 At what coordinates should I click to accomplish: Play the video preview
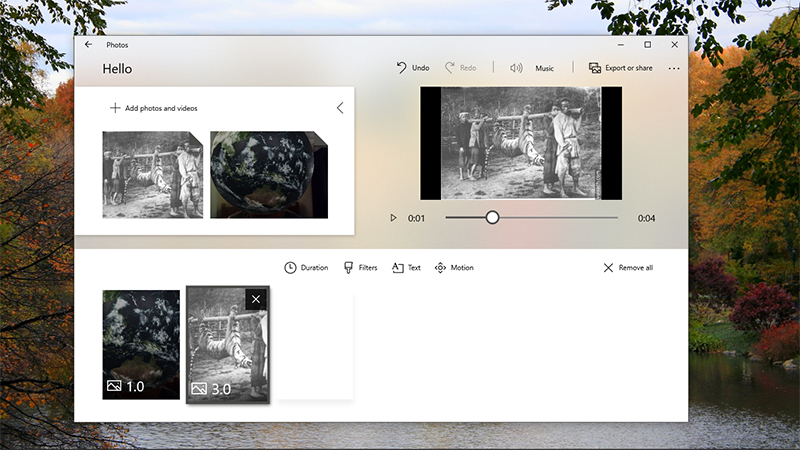tap(393, 218)
